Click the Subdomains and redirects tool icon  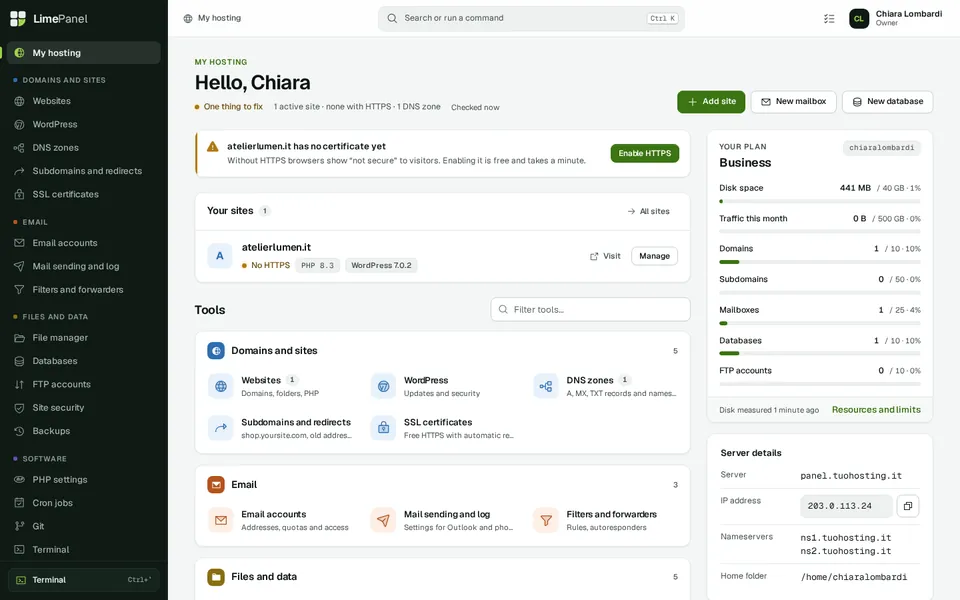click(x=220, y=428)
